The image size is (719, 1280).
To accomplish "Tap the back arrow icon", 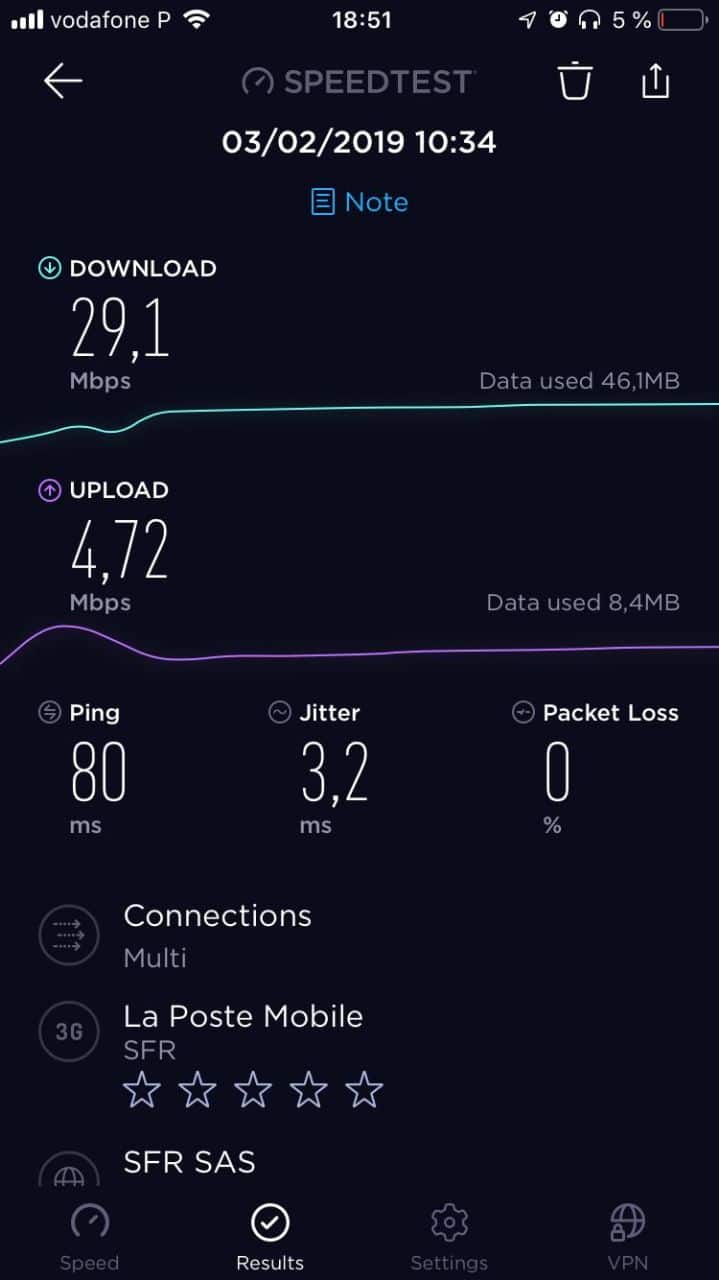I will [x=62, y=82].
